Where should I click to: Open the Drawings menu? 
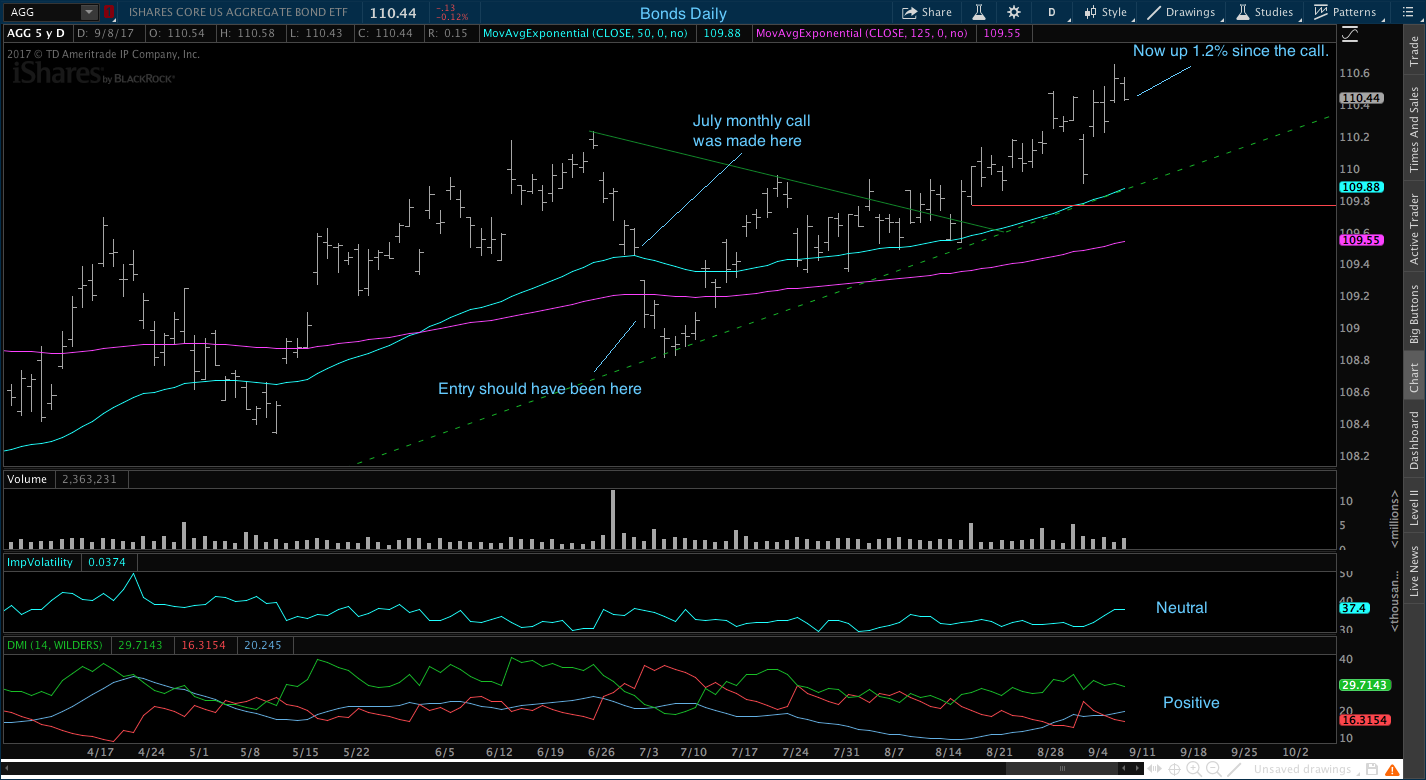pyautogui.click(x=1181, y=12)
